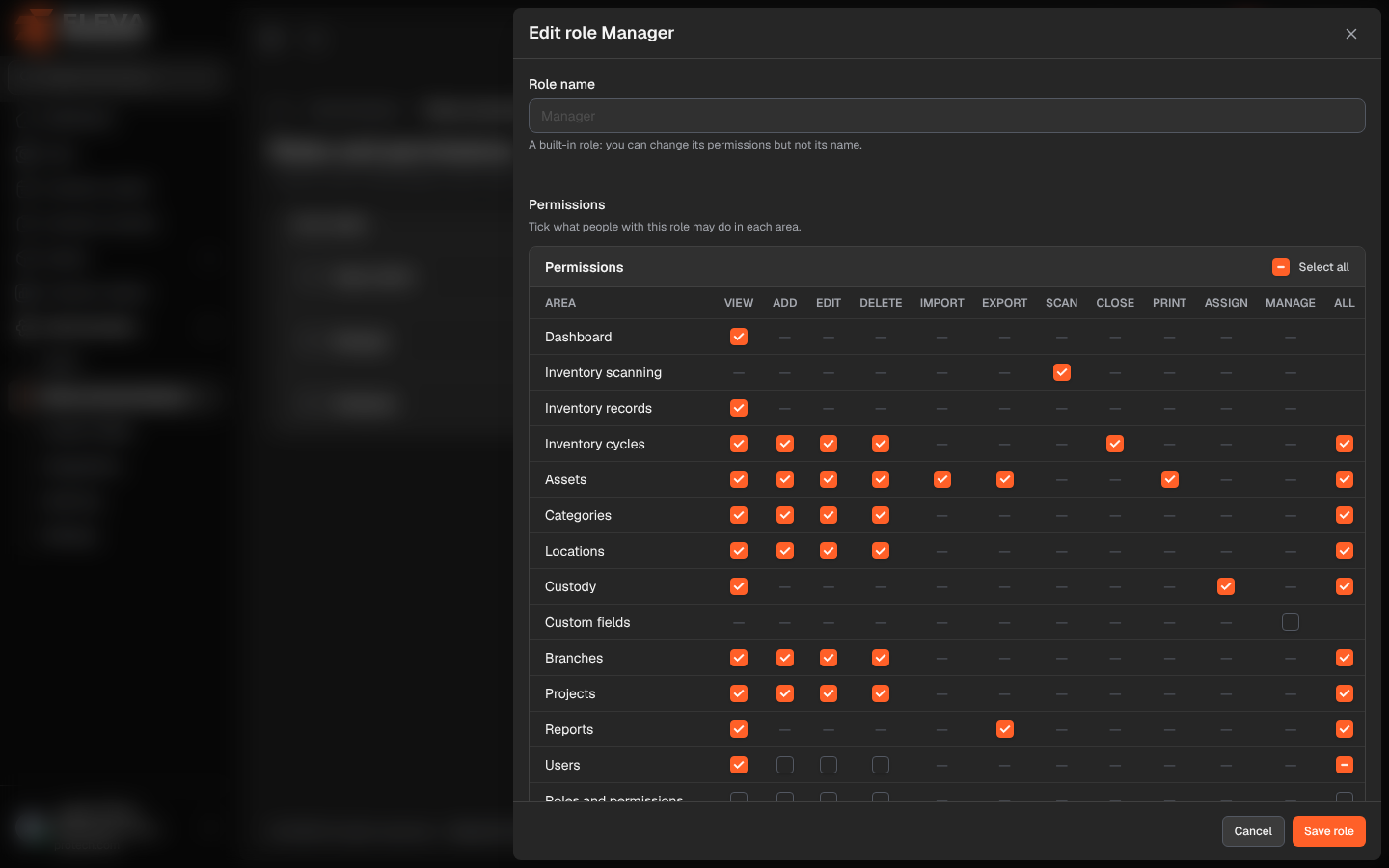
Task: Uncheck Import permission for Assets
Action: 942,479
